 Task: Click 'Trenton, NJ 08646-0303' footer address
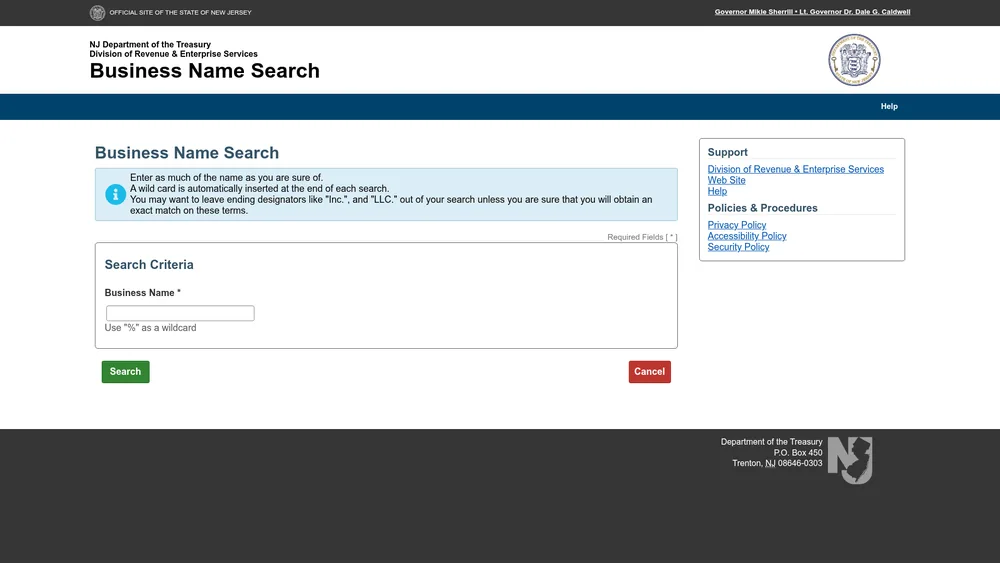pyautogui.click(x=777, y=464)
